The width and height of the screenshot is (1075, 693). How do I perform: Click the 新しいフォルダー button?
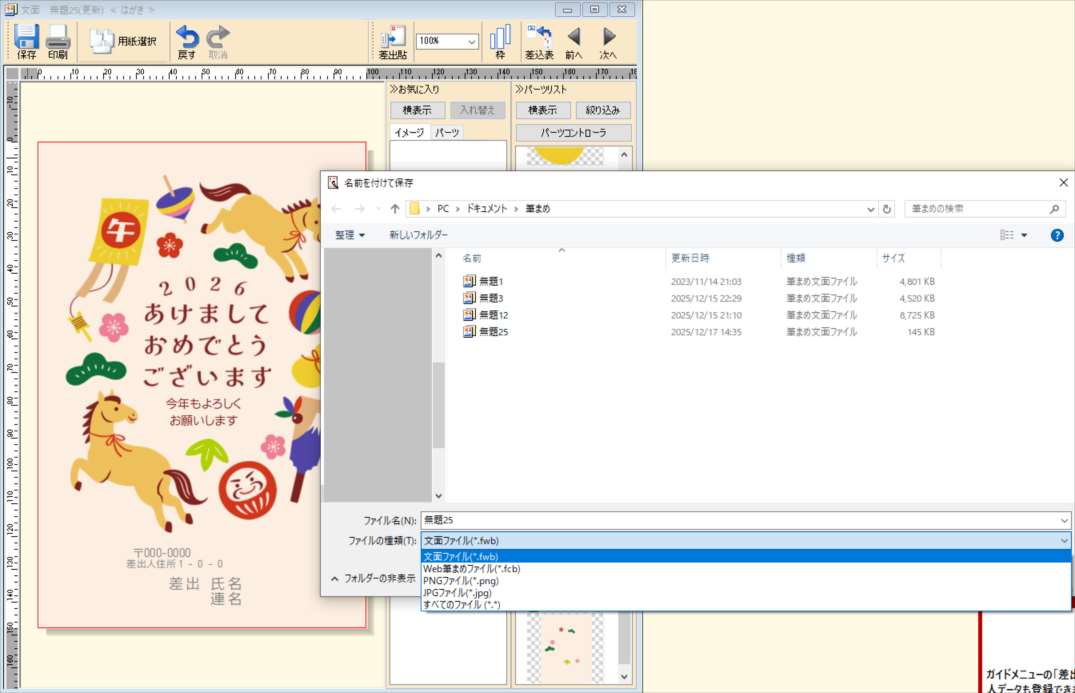418,235
